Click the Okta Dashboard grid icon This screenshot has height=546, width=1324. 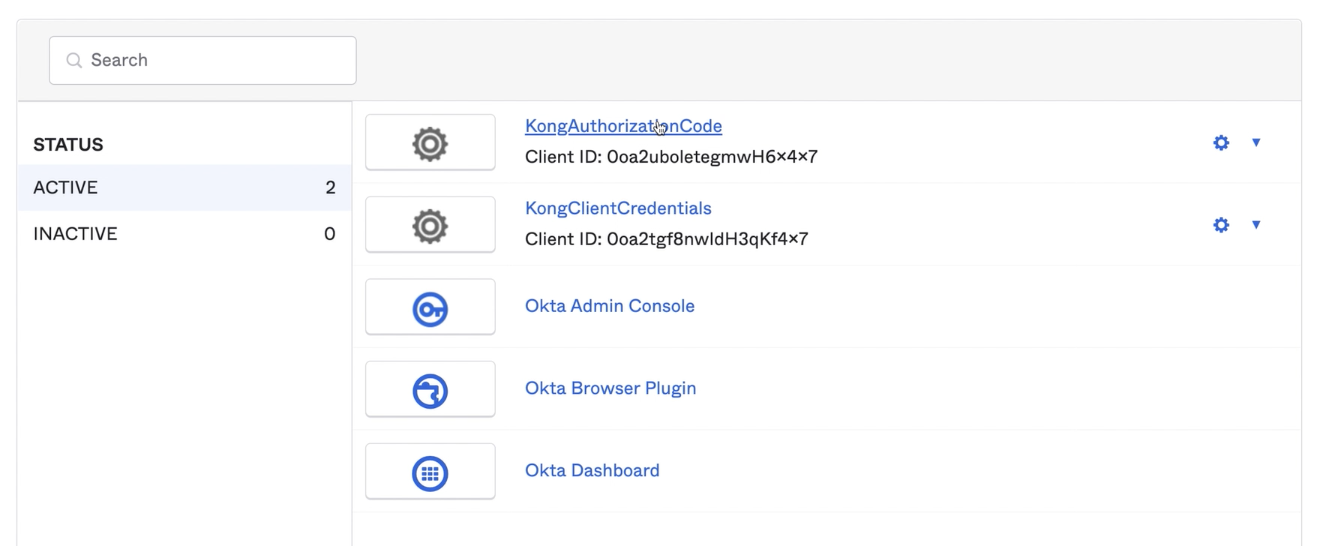click(x=430, y=471)
